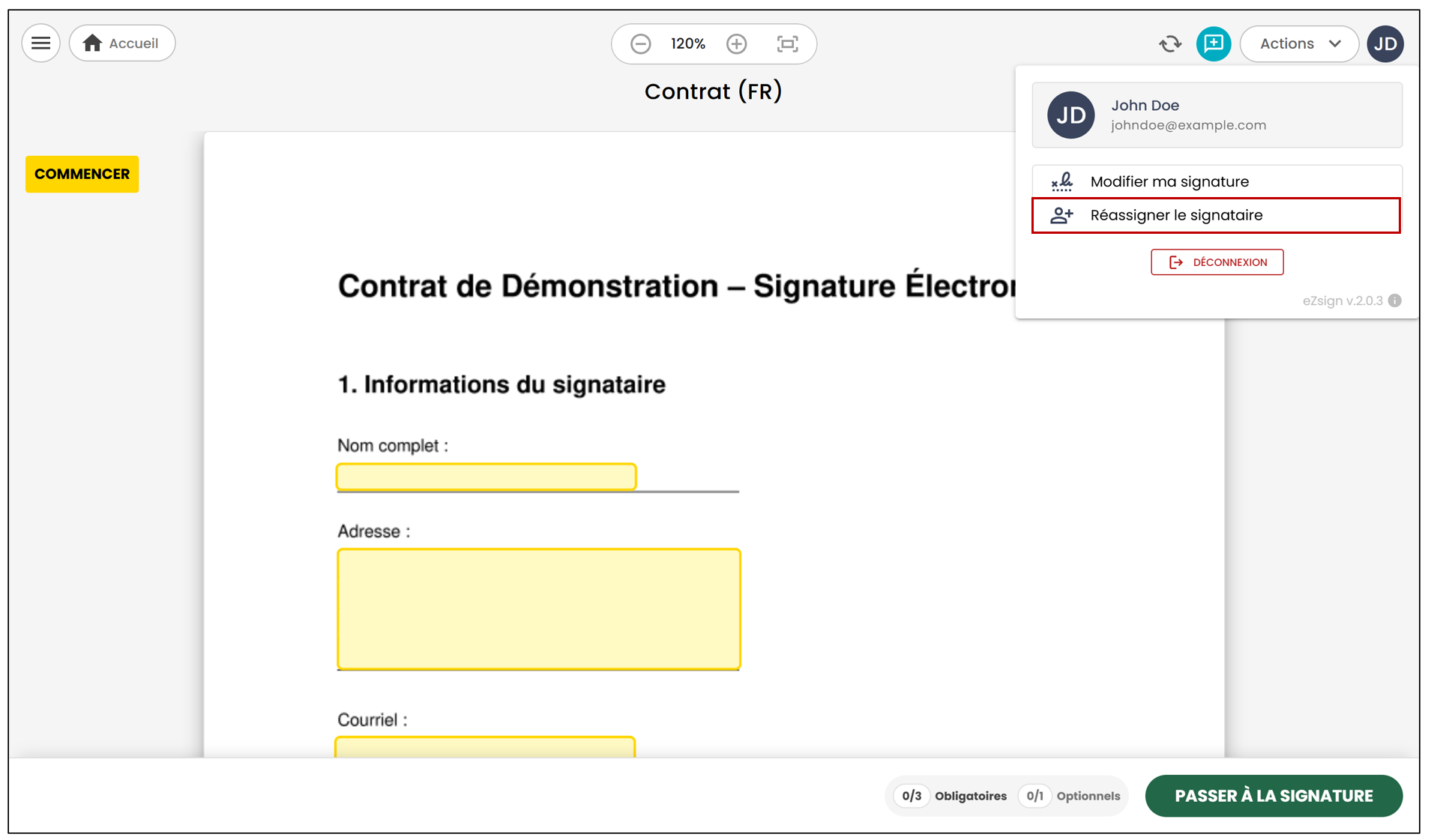The height and width of the screenshot is (840, 1431).
Task: Expand the Actions dropdown
Action: [x=1299, y=43]
